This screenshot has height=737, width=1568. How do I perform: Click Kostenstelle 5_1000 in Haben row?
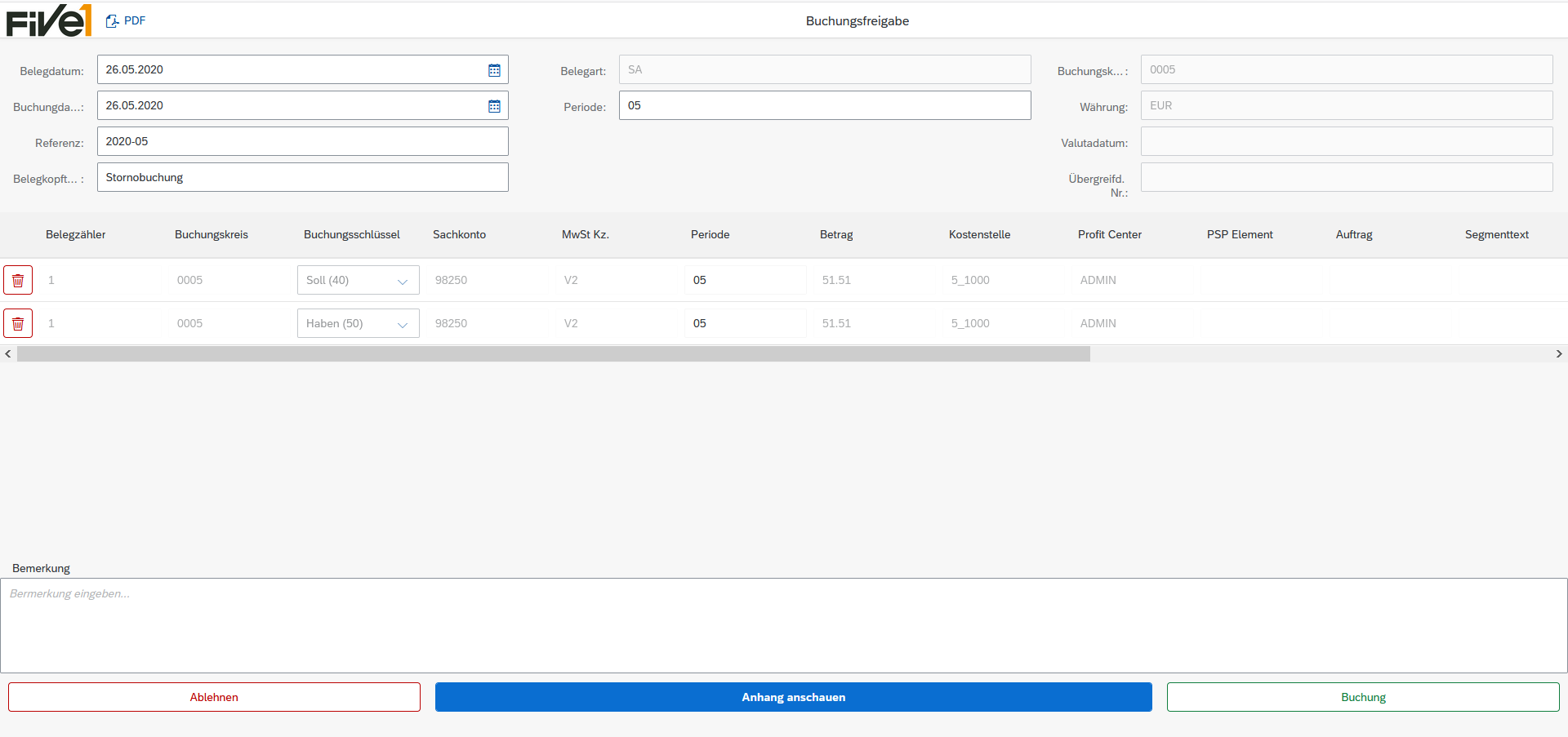coord(970,323)
